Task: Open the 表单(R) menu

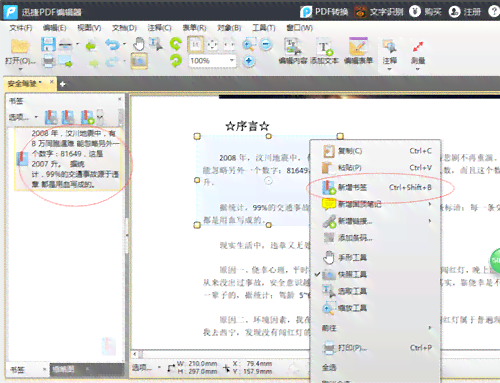Action: (194, 28)
